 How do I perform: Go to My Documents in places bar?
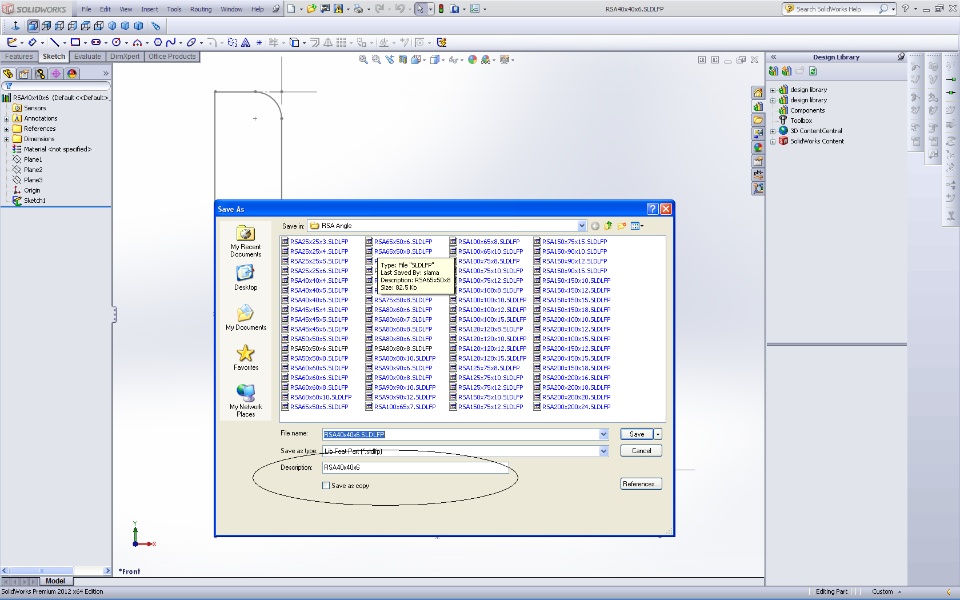pyautogui.click(x=246, y=318)
